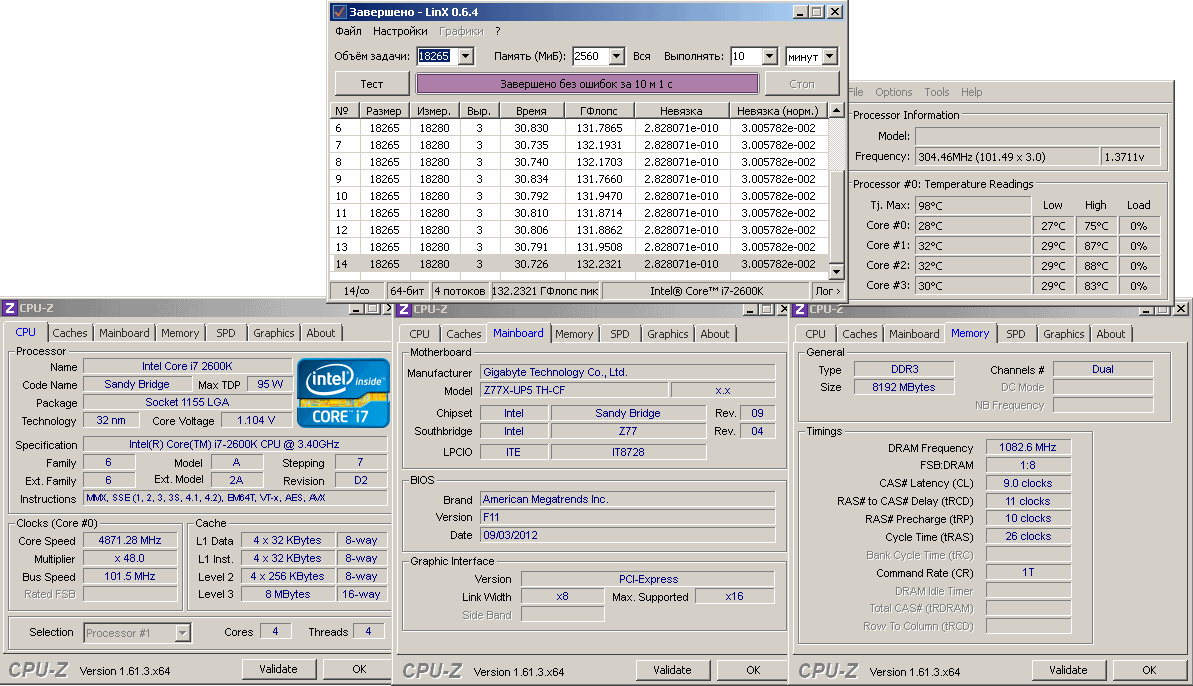The height and width of the screenshot is (686, 1193).
Task: Click the Z icon of the middle CPU-Z window
Action: pos(402,309)
